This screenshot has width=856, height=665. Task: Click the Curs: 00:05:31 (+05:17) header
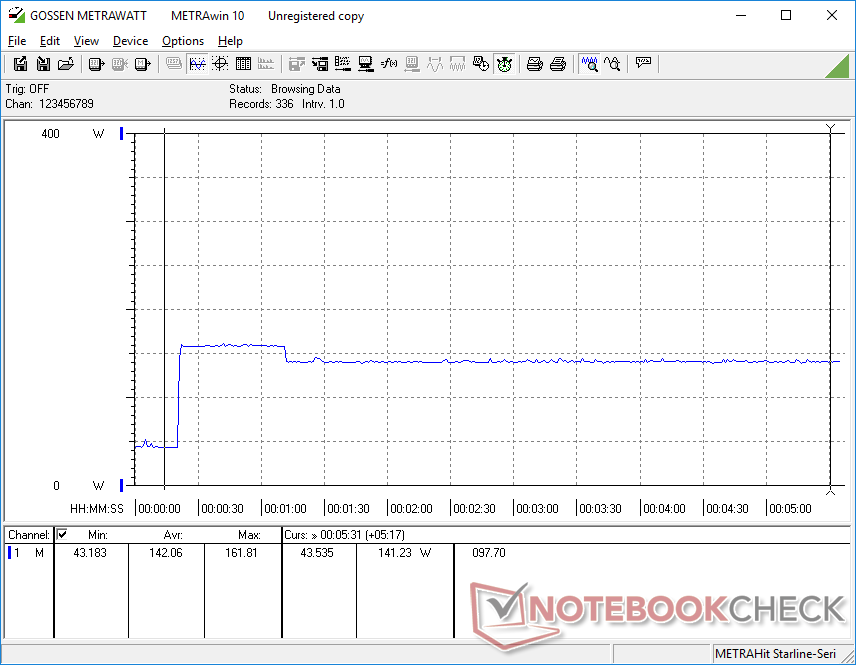(x=344, y=535)
